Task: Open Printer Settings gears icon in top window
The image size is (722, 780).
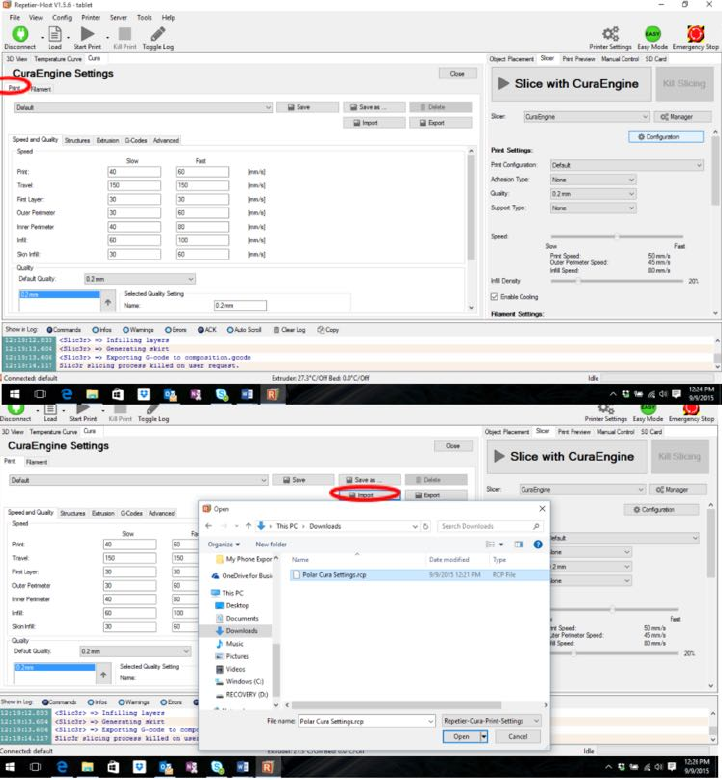Action: (610, 34)
